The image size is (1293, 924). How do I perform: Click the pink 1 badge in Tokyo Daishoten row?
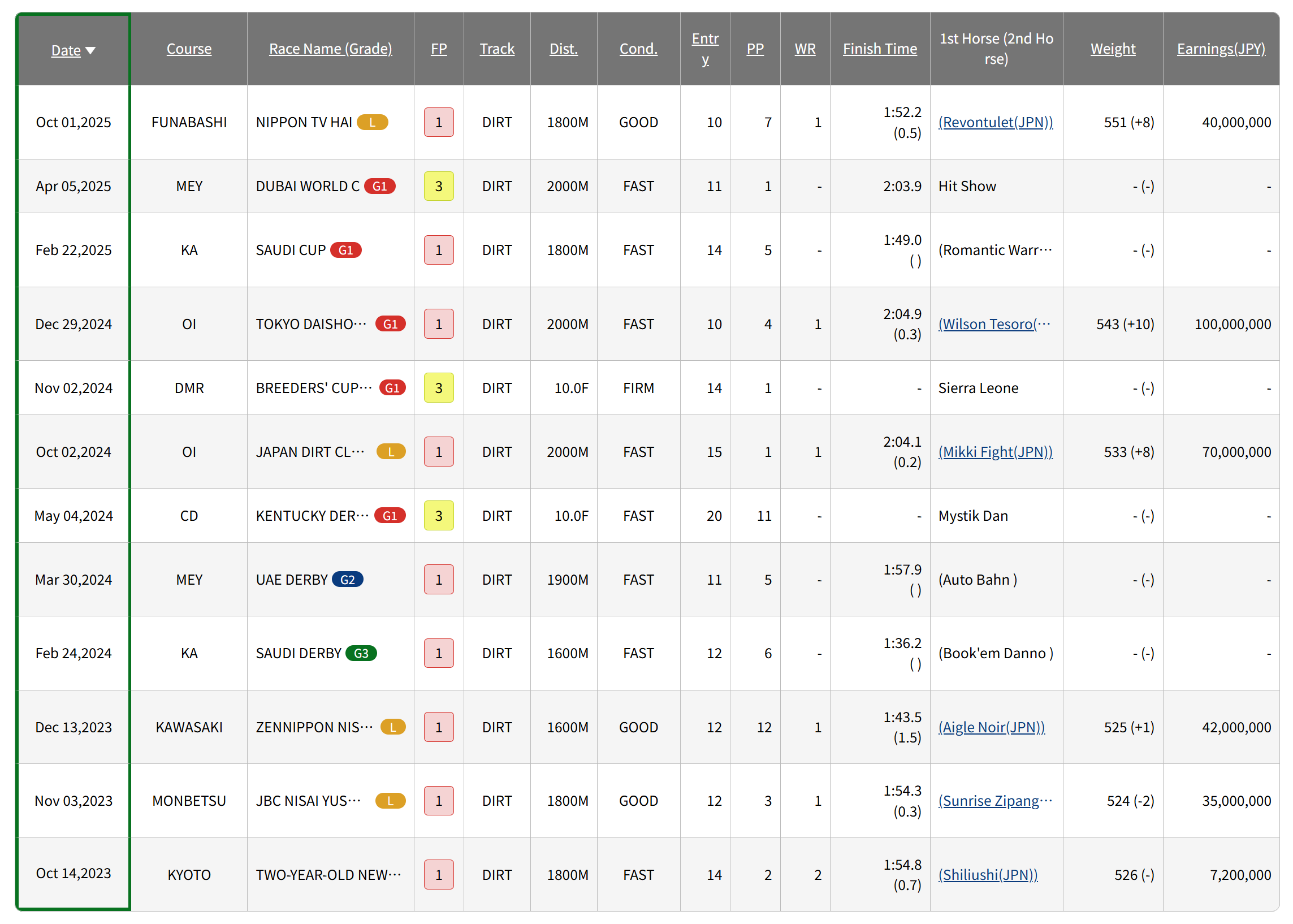pyautogui.click(x=439, y=324)
